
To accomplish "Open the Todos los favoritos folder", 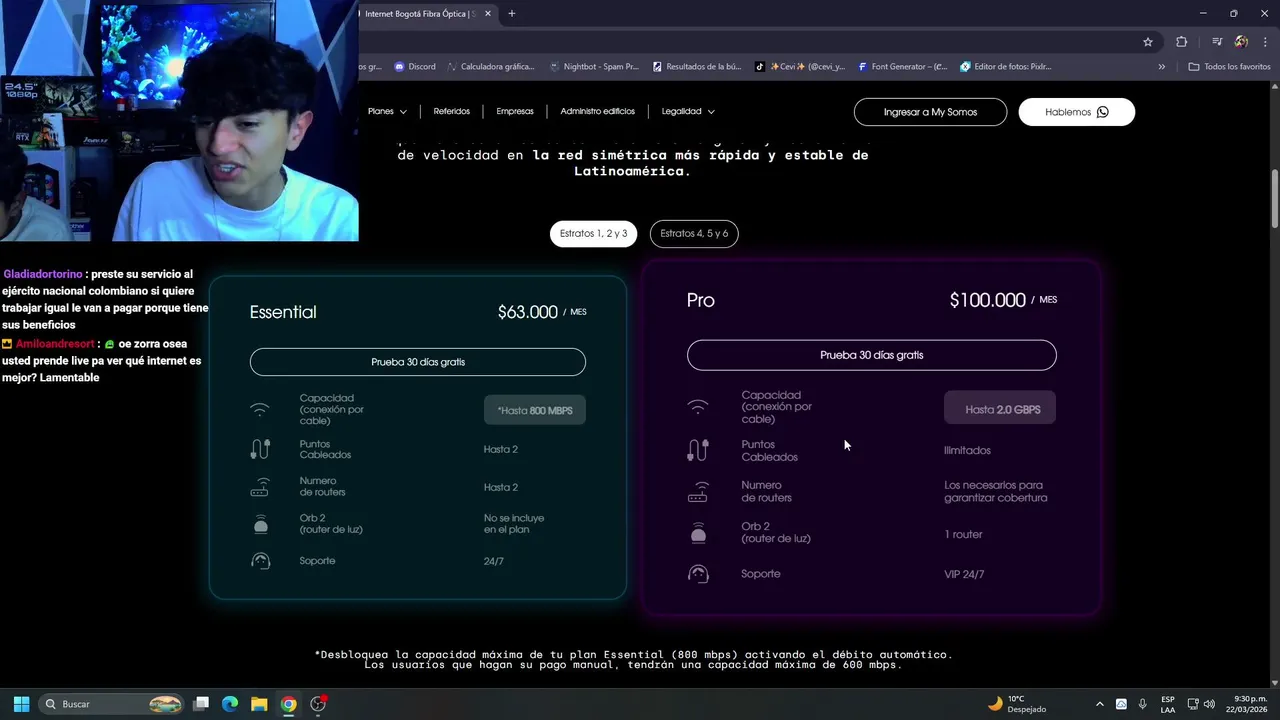I will click(1229, 67).
